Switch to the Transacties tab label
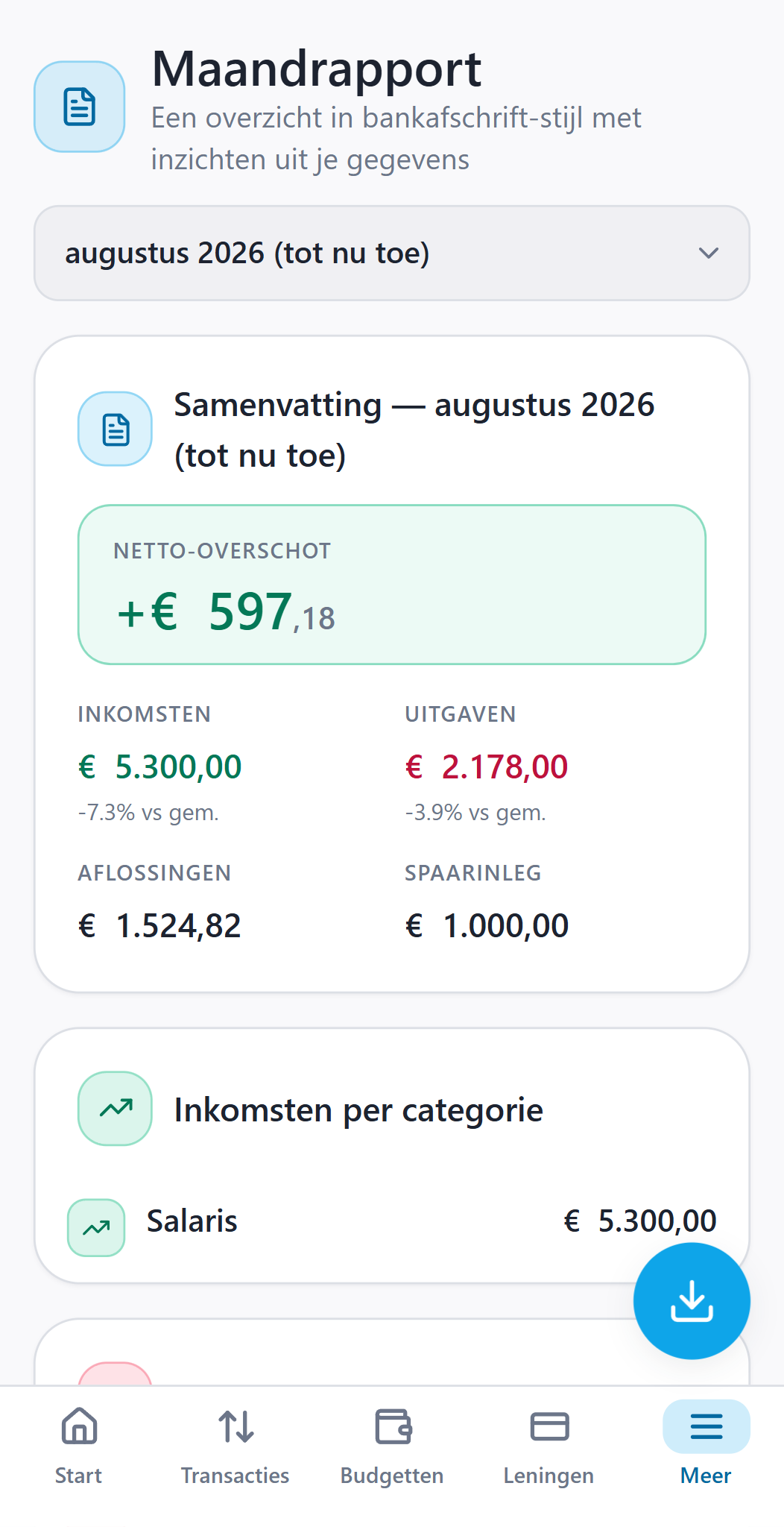This screenshot has height=1527, width=784. click(235, 1476)
